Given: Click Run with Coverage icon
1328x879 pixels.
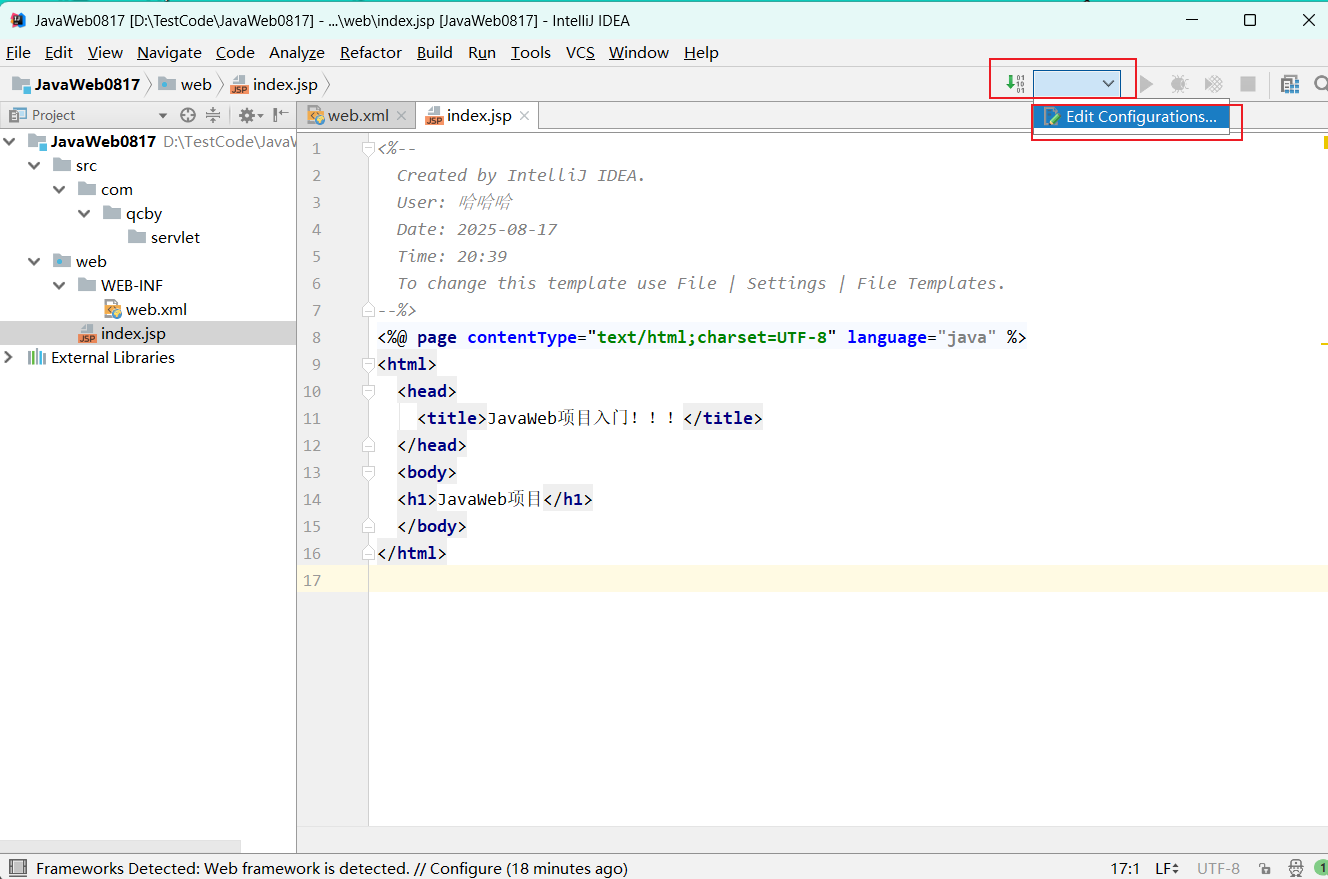Looking at the screenshot, I should 1213,84.
